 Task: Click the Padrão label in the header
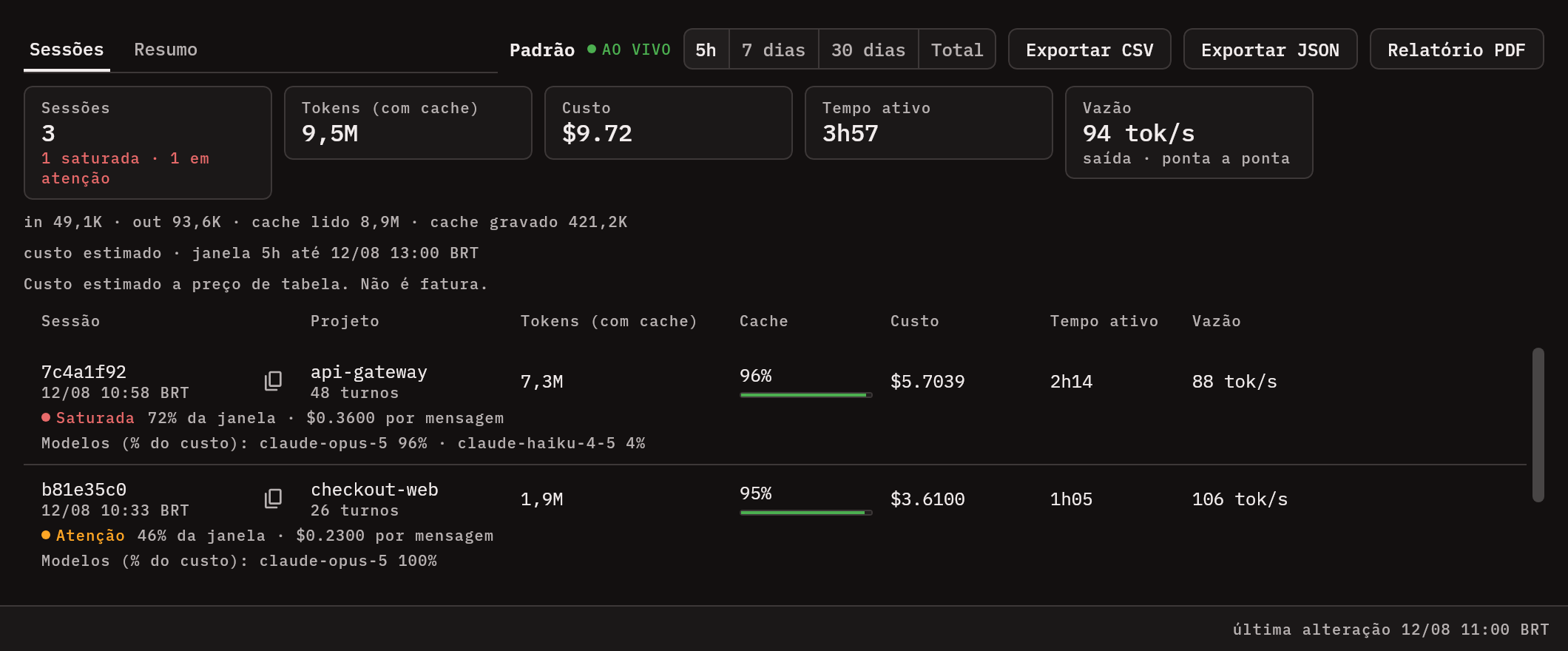point(542,50)
